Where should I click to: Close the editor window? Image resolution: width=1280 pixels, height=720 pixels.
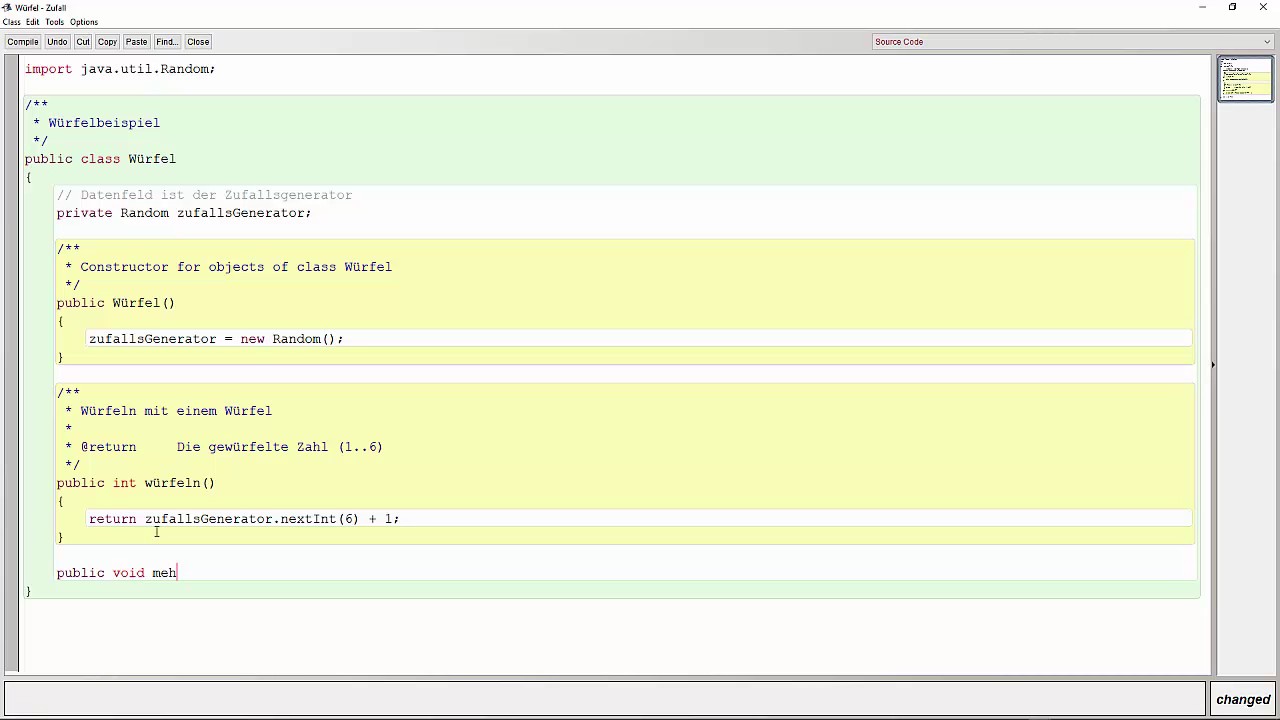1263,7
